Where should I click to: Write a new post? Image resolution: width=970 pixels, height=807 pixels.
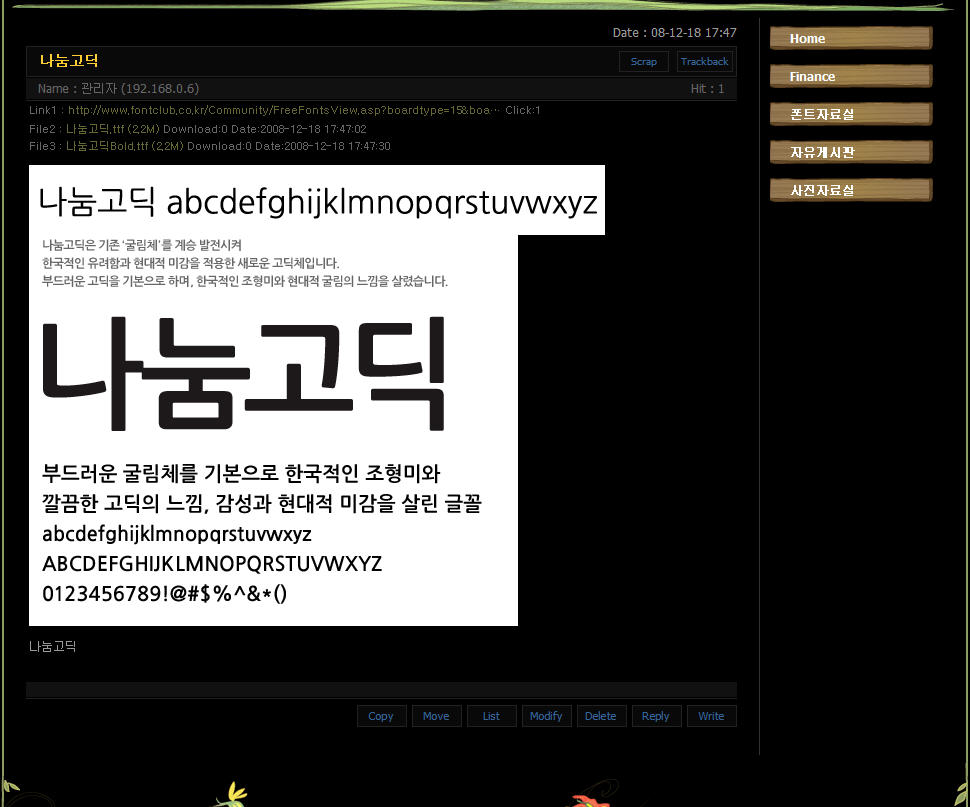[711, 716]
